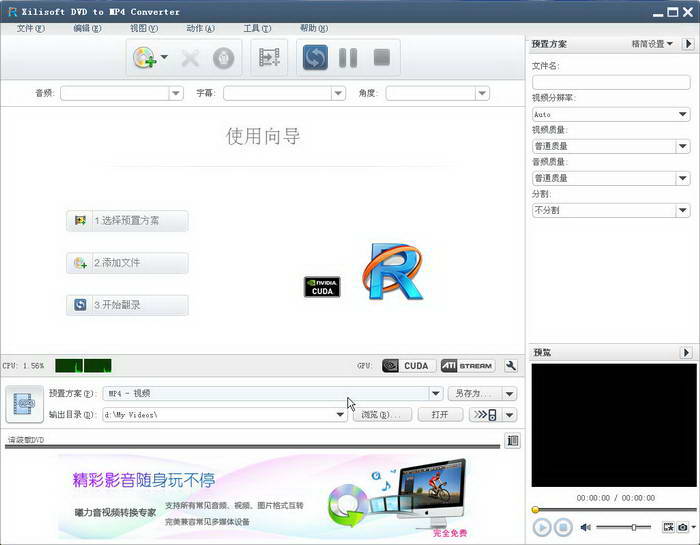Open the transfer to device dropdown arrow
This screenshot has width=700, height=545.
(510, 415)
